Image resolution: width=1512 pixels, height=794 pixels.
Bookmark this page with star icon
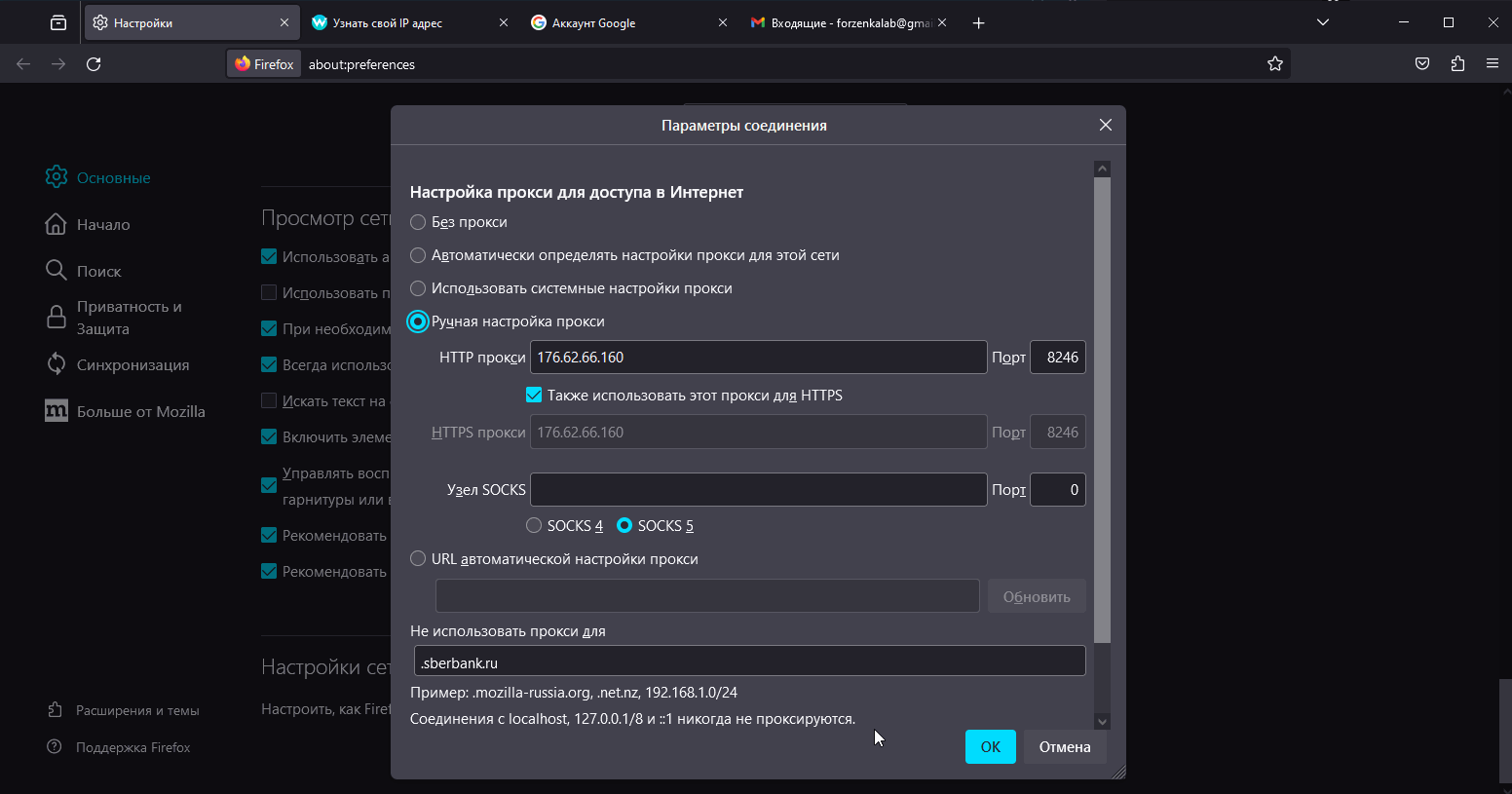coord(1274,64)
